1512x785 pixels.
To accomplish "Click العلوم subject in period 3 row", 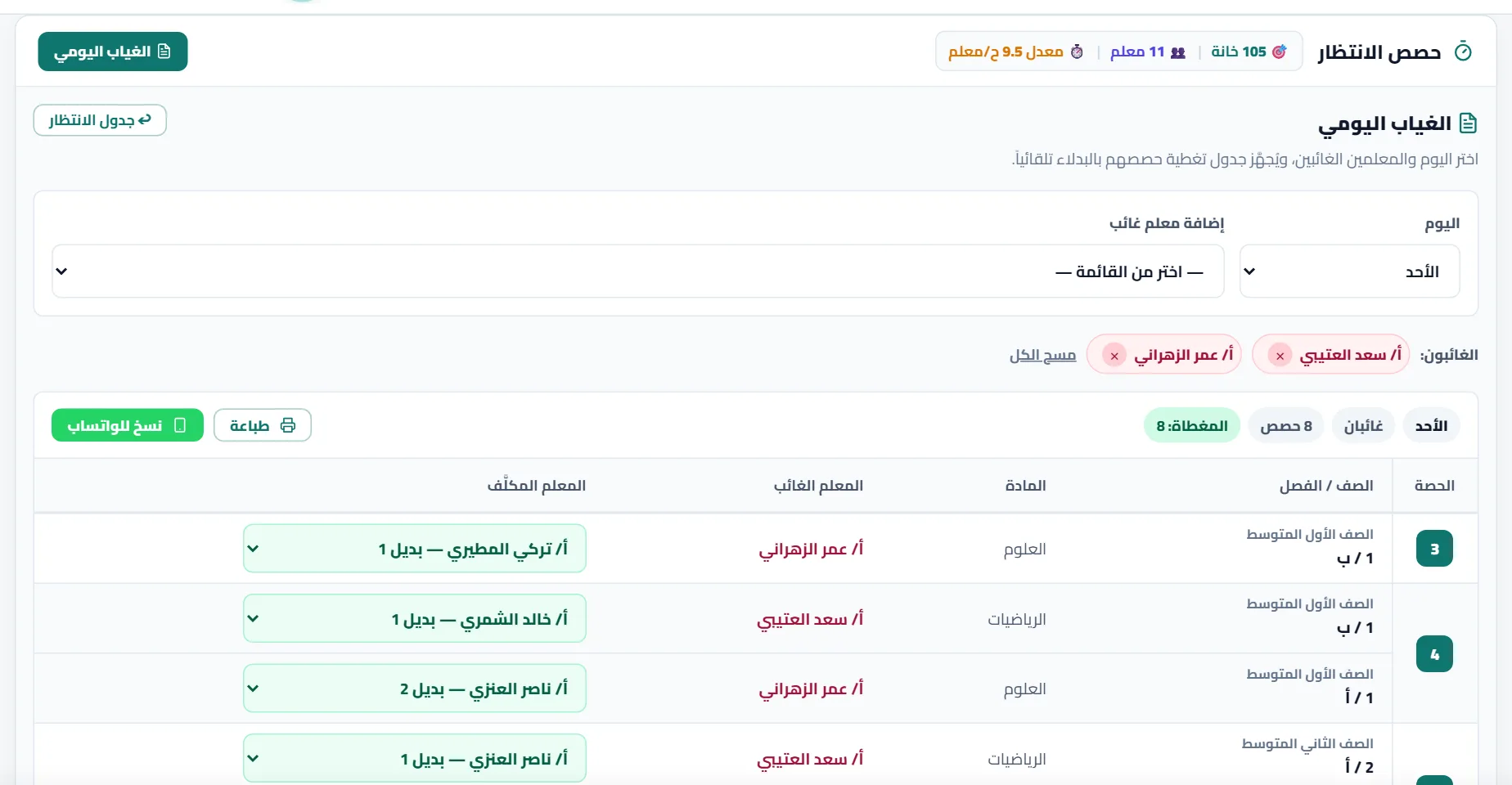I will (x=1025, y=549).
